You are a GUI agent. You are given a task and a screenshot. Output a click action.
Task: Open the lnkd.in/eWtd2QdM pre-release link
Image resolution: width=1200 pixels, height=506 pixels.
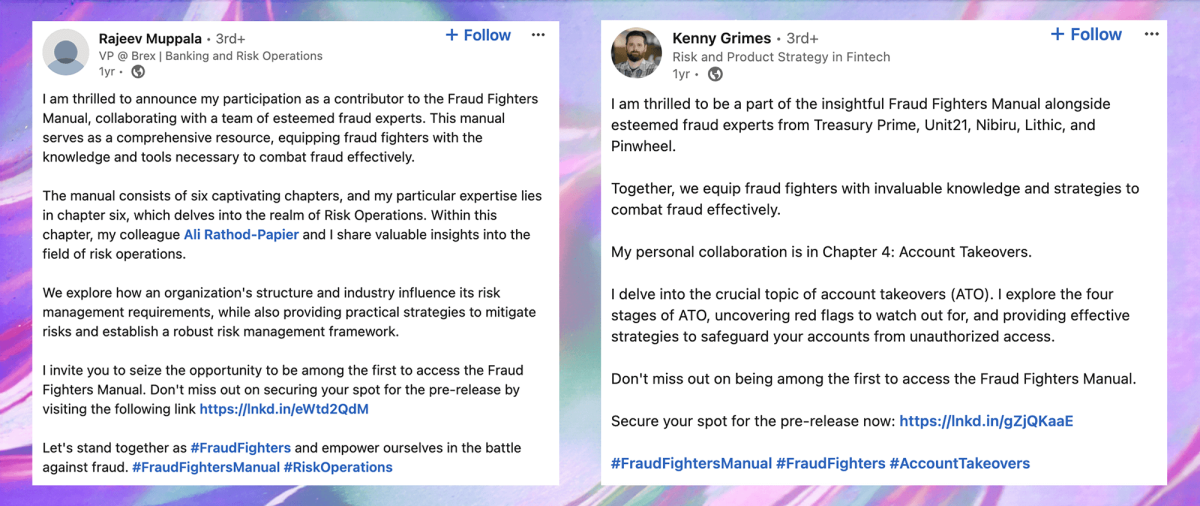pyautogui.click(x=284, y=409)
